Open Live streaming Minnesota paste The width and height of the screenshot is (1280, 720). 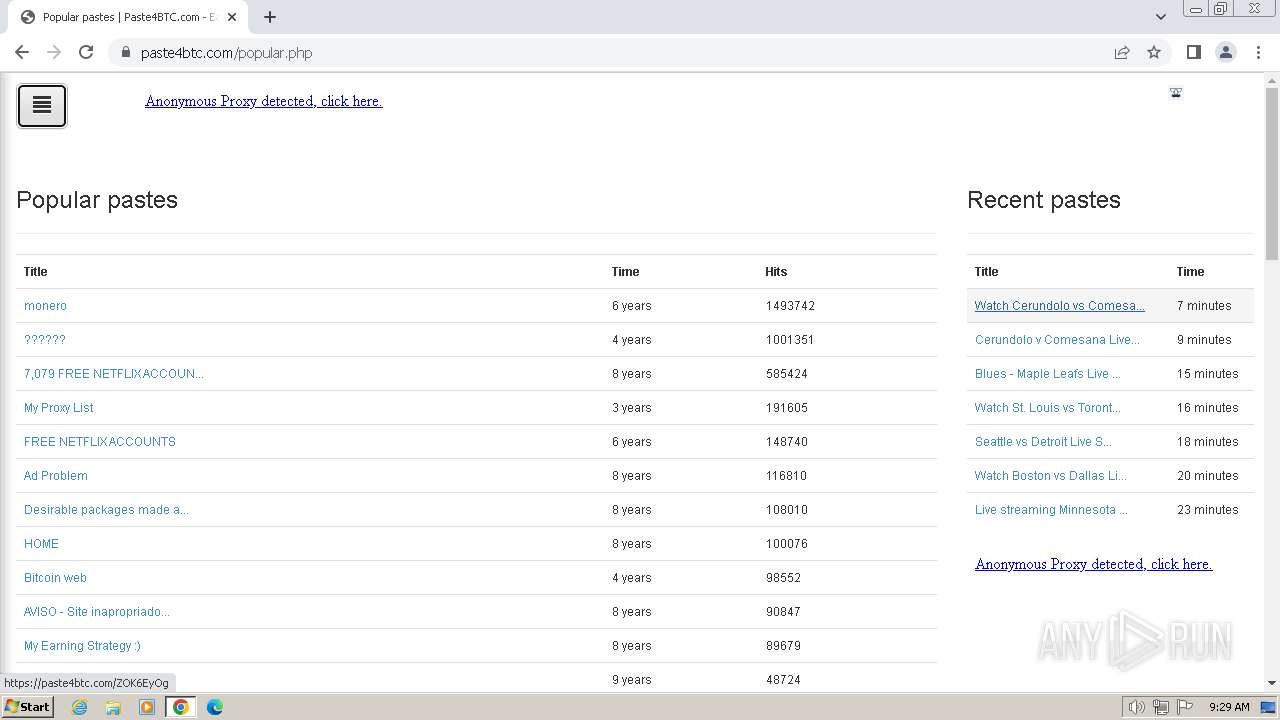[1051, 510]
